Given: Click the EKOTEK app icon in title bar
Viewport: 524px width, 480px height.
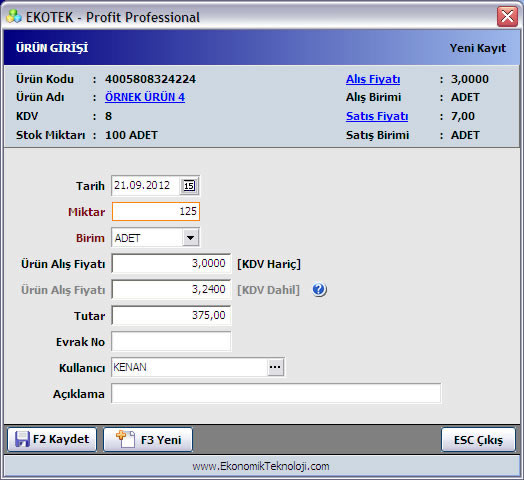Looking at the screenshot, I should click(x=14, y=16).
